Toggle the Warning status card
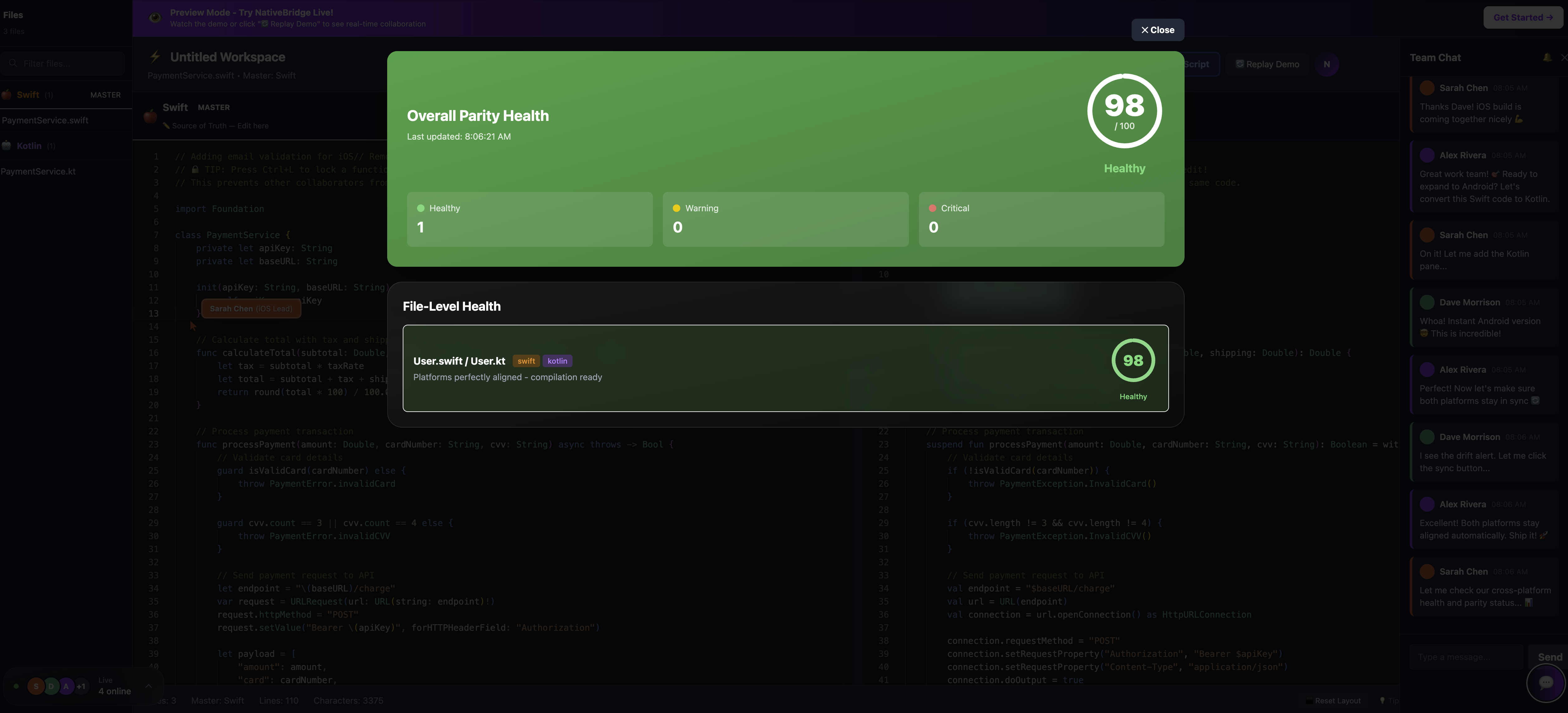Viewport: 1568px width, 713px height. click(785, 219)
